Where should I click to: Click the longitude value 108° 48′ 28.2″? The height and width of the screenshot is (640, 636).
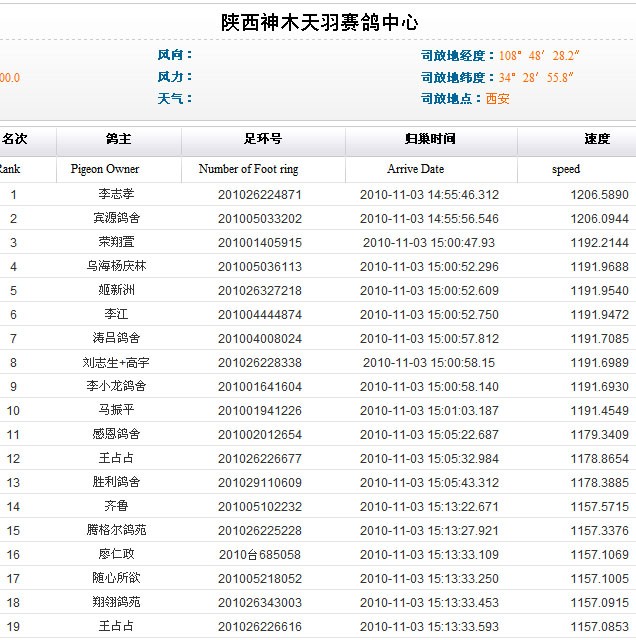(540, 55)
